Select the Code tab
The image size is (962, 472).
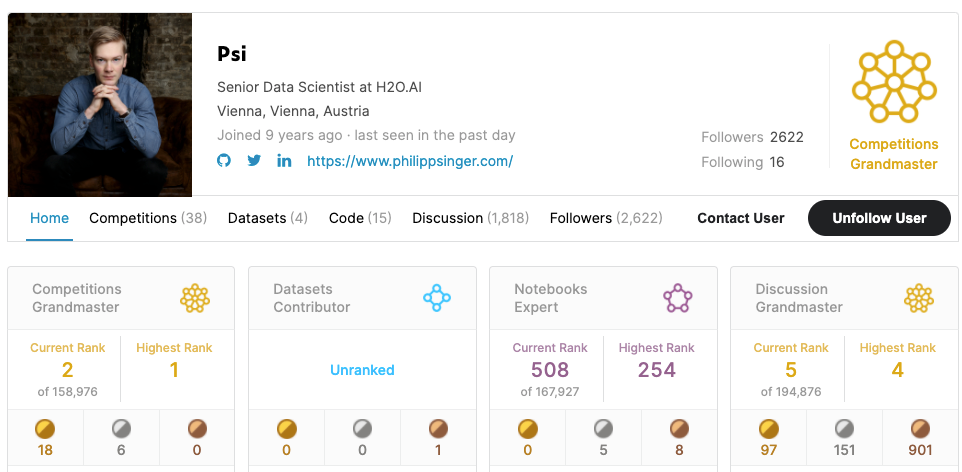pyautogui.click(x=360, y=218)
